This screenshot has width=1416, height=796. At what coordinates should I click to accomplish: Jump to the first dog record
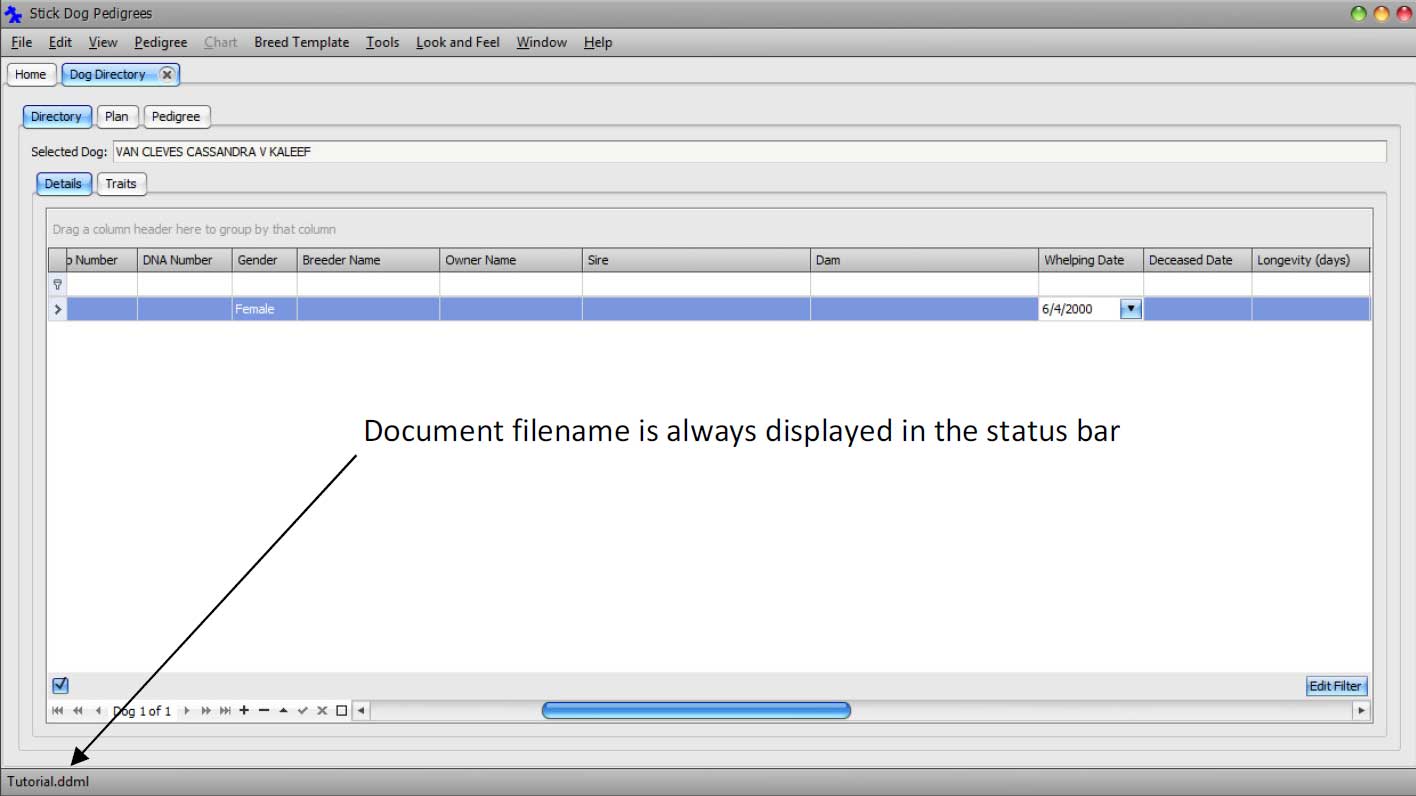58,710
